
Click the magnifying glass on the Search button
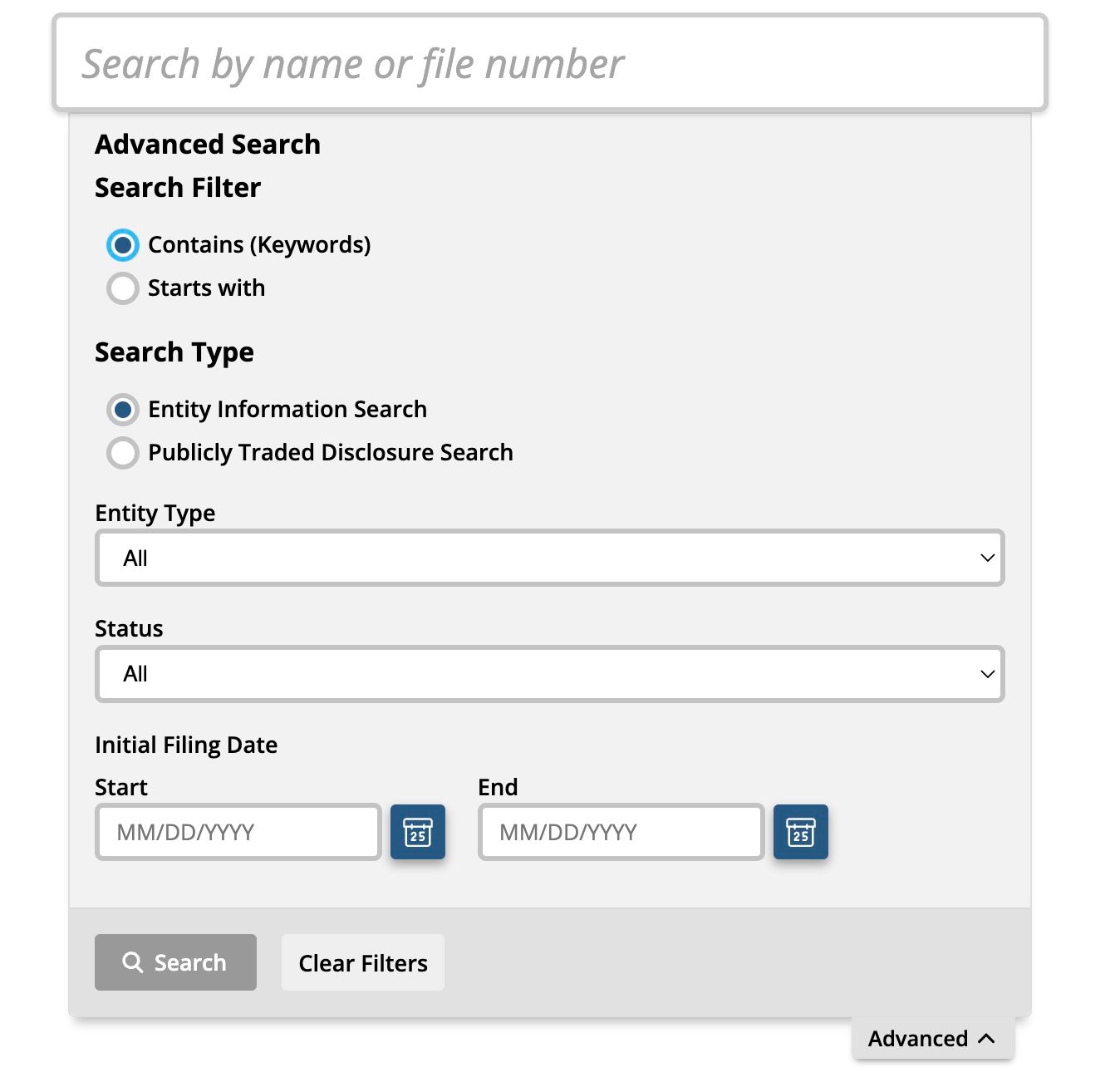pyautogui.click(x=133, y=962)
